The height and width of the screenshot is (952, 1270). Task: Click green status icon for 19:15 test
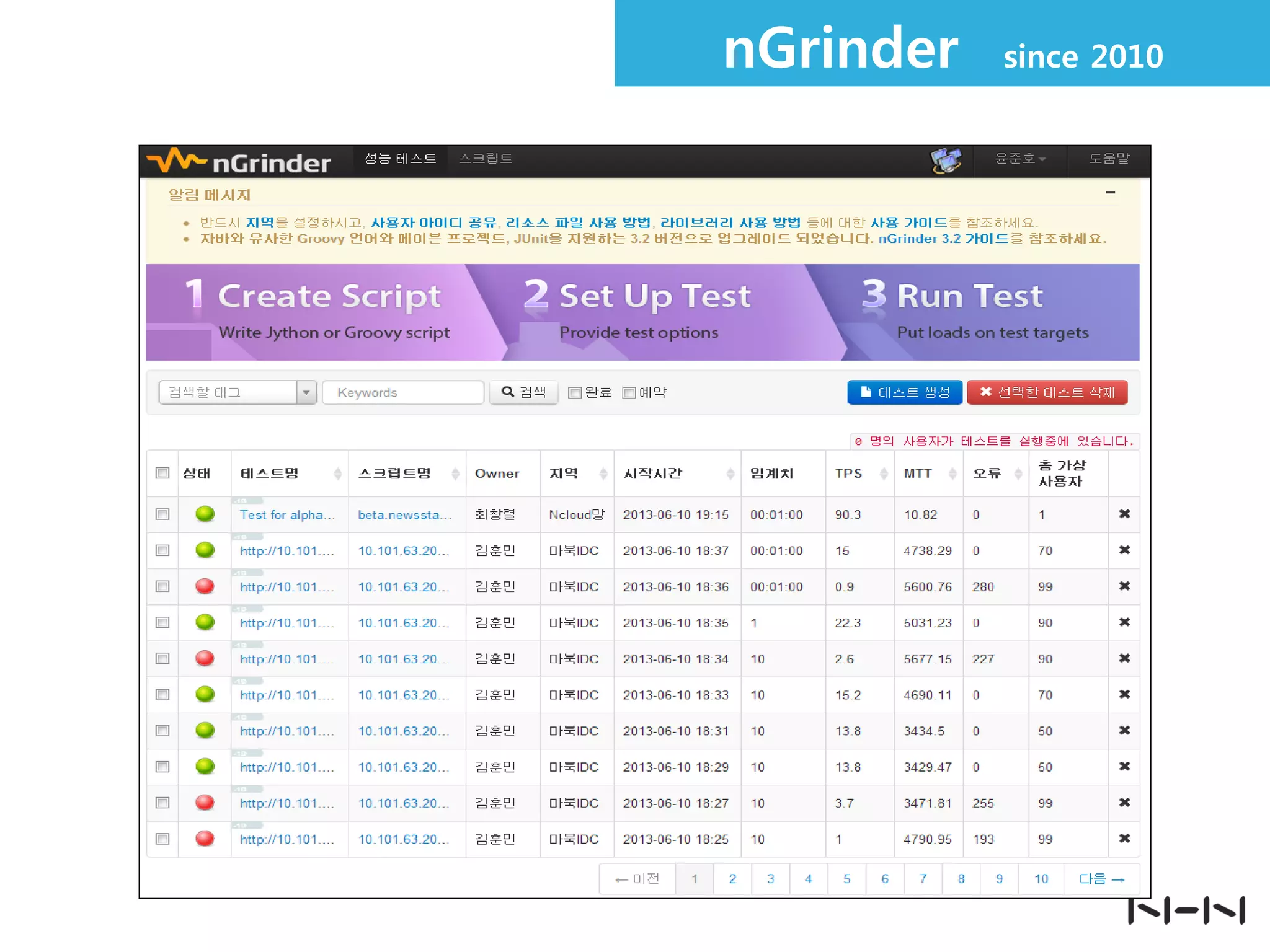pos(205,514)
